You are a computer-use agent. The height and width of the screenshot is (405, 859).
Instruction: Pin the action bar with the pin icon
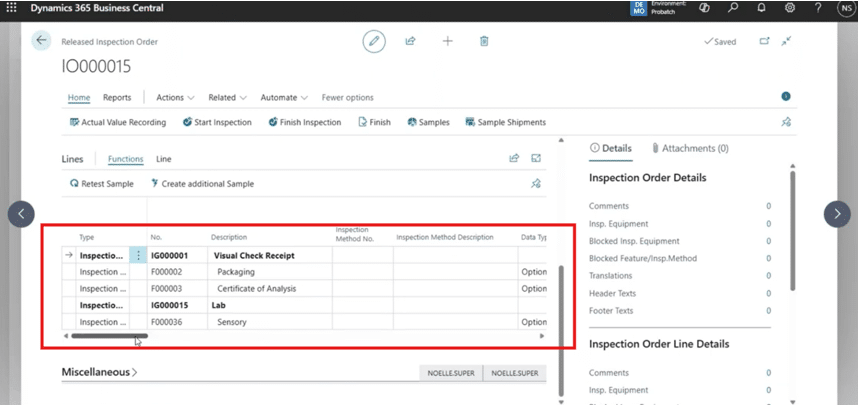coord(786,122)
